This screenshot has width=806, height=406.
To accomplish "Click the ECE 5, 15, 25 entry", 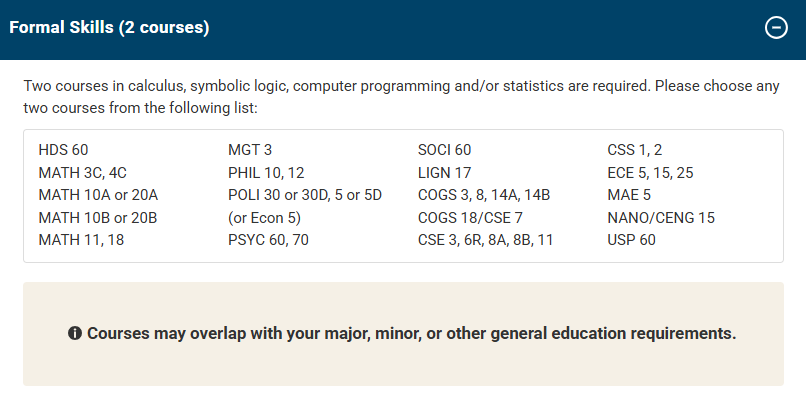I will (650, 172).
